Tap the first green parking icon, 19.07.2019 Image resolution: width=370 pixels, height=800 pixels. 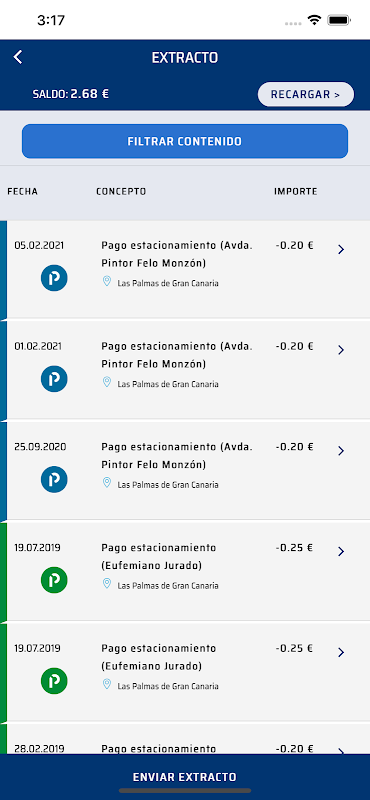[54, 580]
